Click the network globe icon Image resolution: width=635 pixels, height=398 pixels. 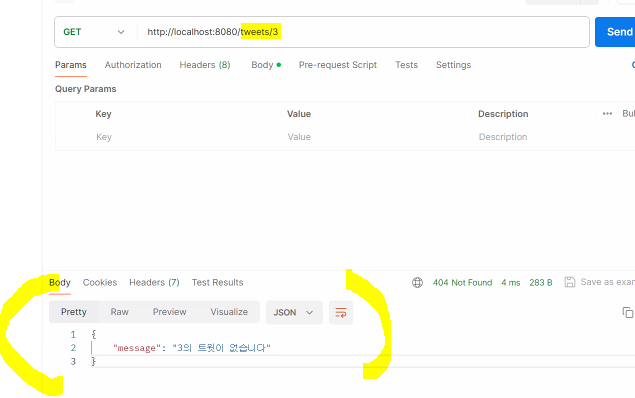(417, 282)
